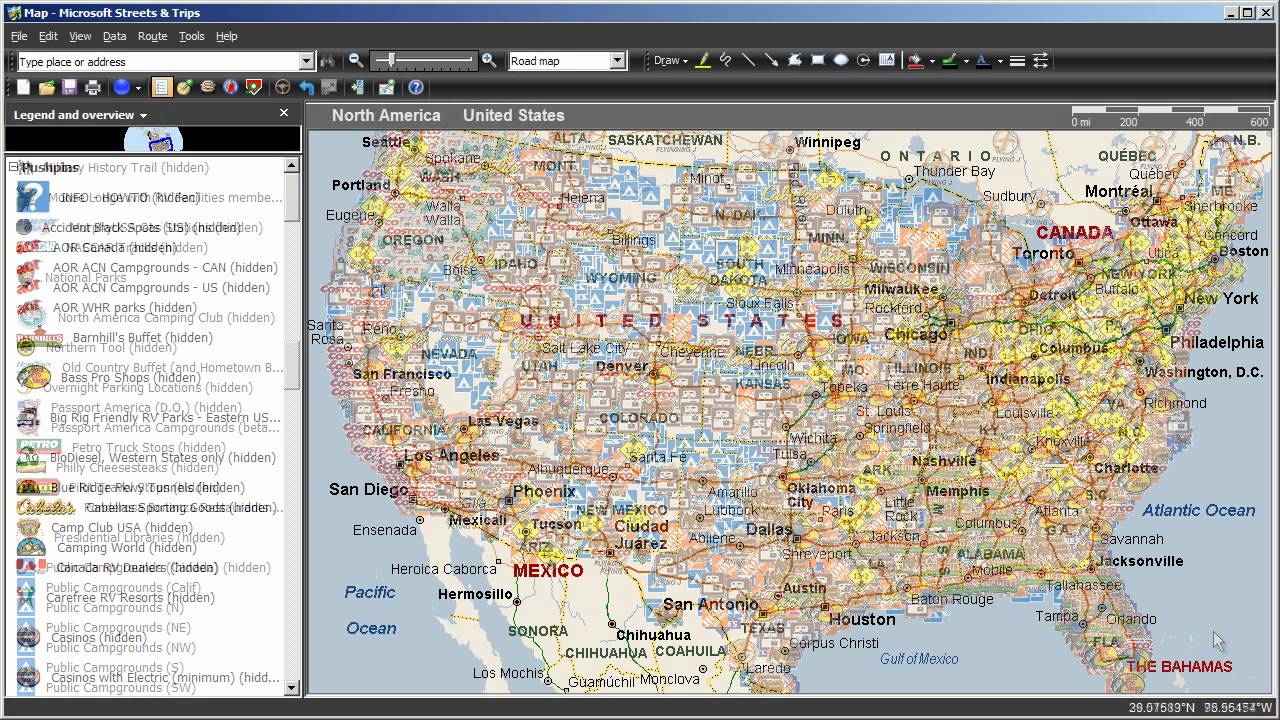
Task: Click the United States breadcrumb link
Action: [513, 115]
